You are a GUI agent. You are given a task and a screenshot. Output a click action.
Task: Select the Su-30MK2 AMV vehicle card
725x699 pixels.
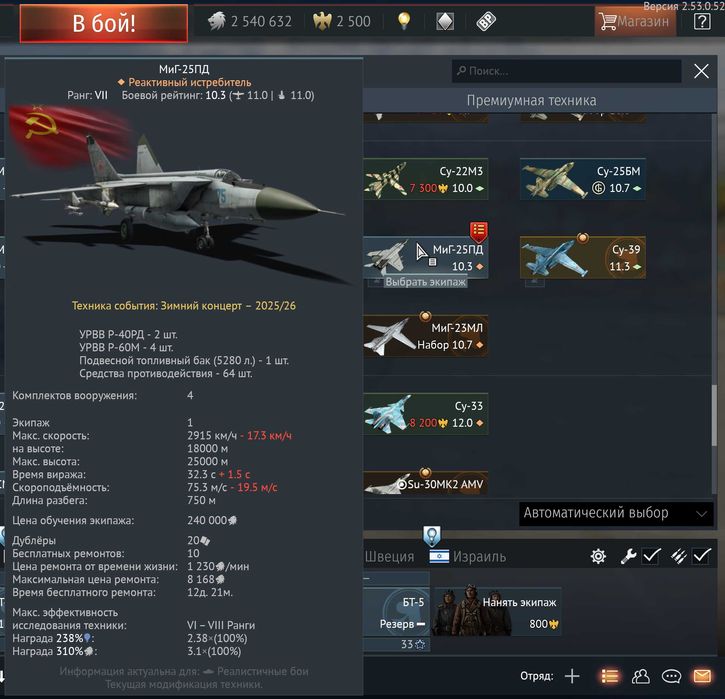click(x=425, y=484)
